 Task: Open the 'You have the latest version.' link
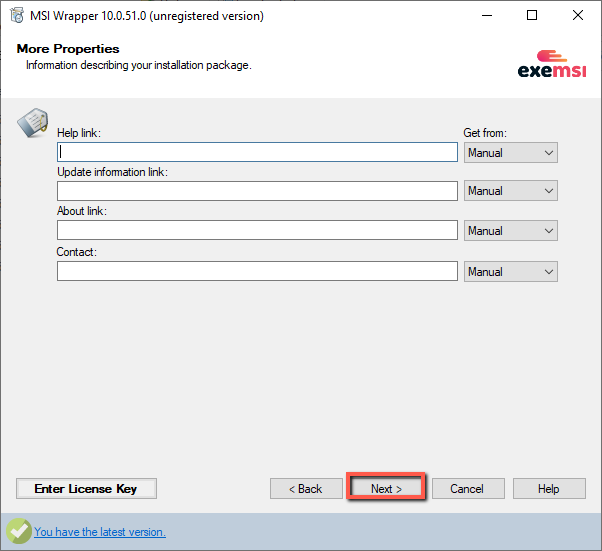pyautogui.click(x=100, y=532)
